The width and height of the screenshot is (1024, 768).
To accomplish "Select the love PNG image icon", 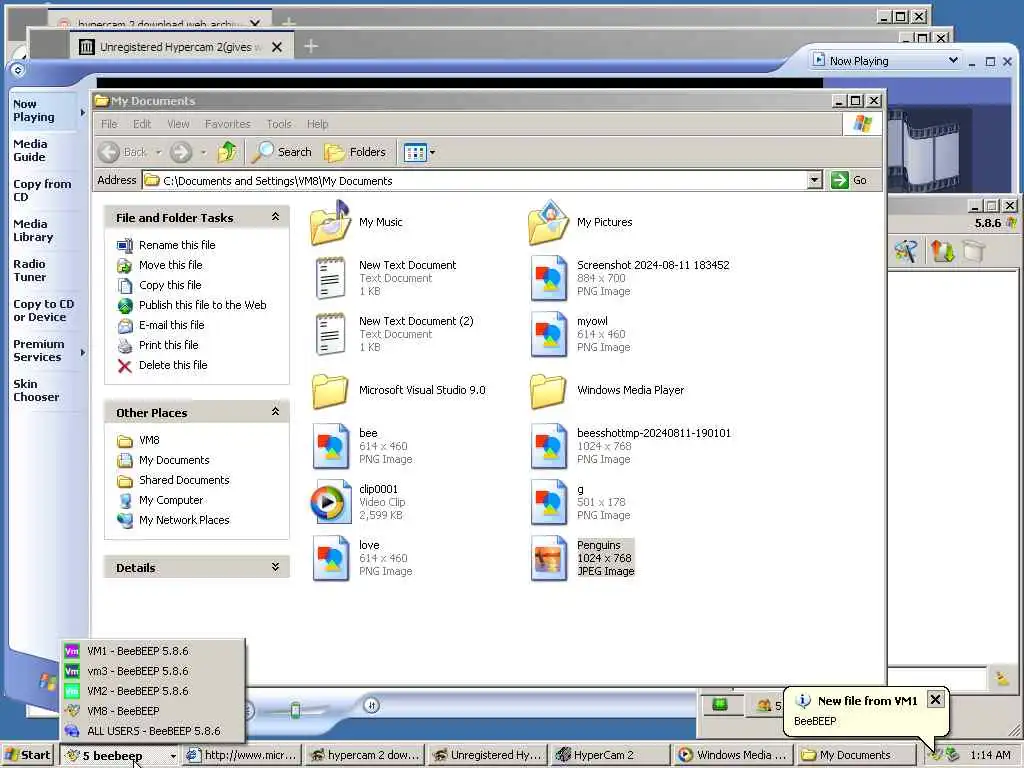I will pos(330,558).
